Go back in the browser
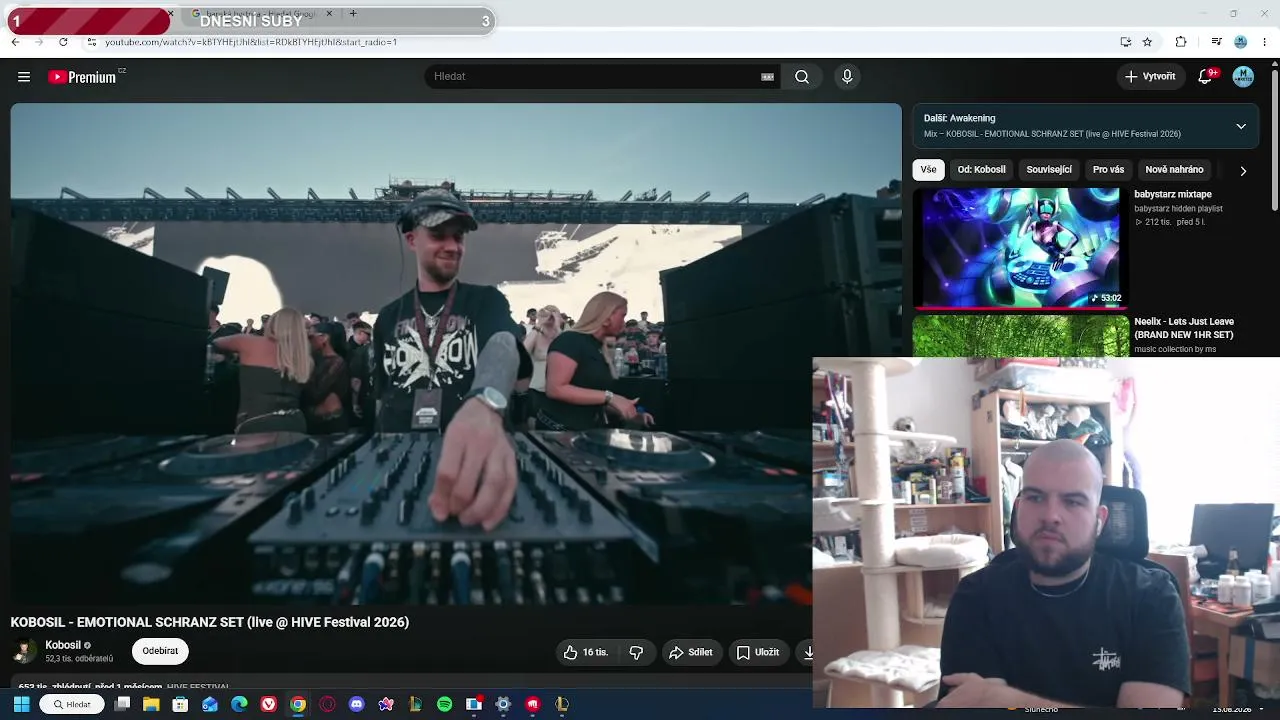This screenshot has height=720, width=1280. coord(15,42)
